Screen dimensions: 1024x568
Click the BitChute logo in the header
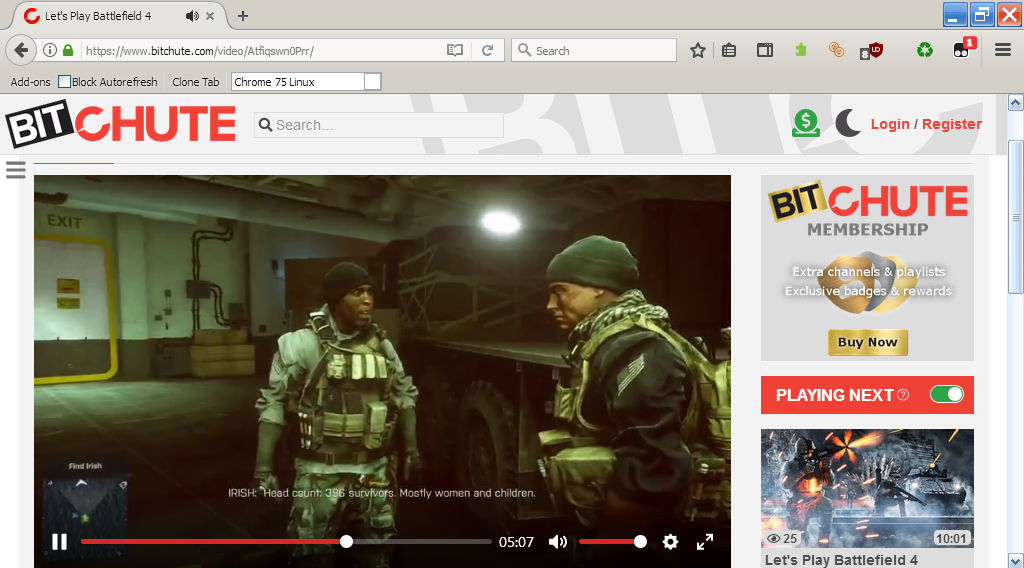120,124
